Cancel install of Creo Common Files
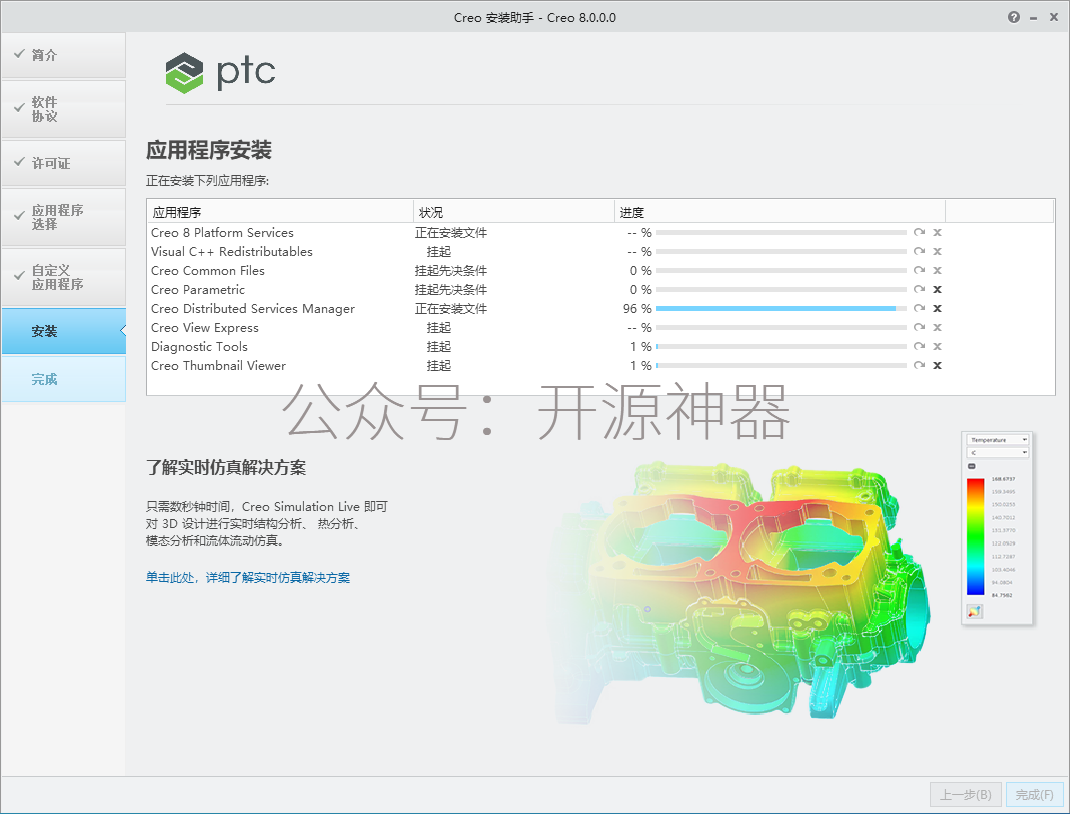 click(x=938, y=271)
